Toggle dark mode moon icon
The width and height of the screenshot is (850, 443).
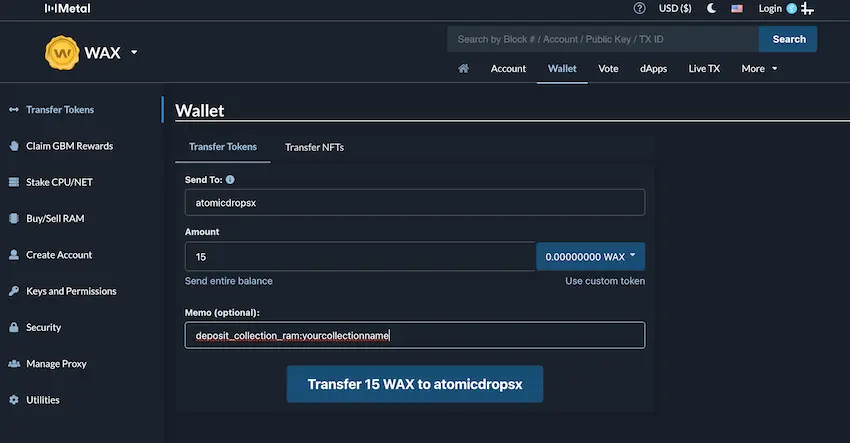[711, 8]
